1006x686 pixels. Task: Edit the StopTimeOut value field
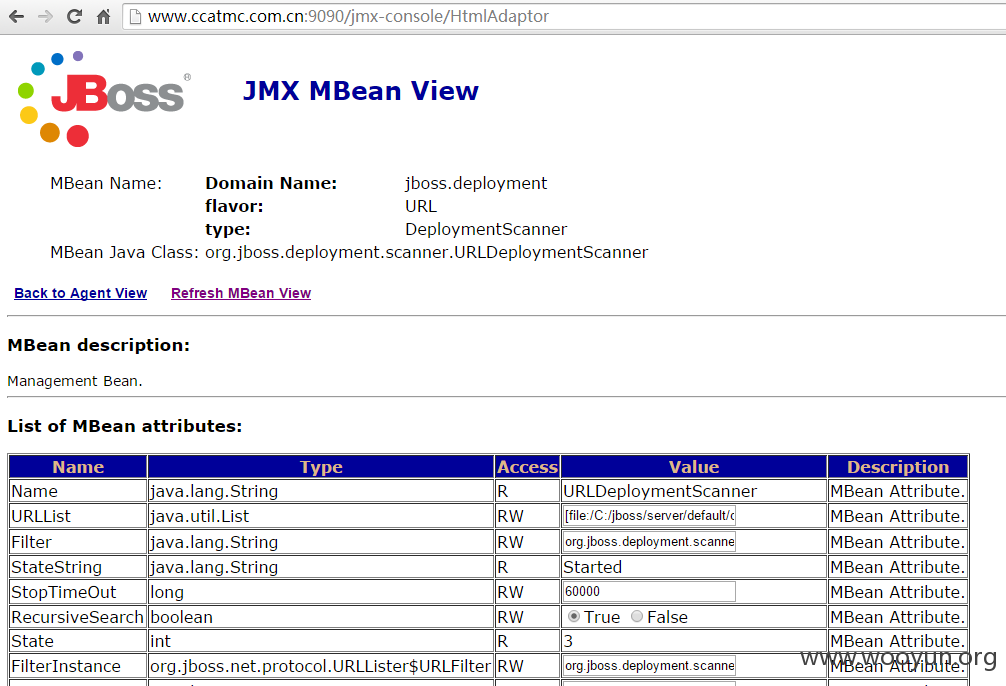[649, 592]
